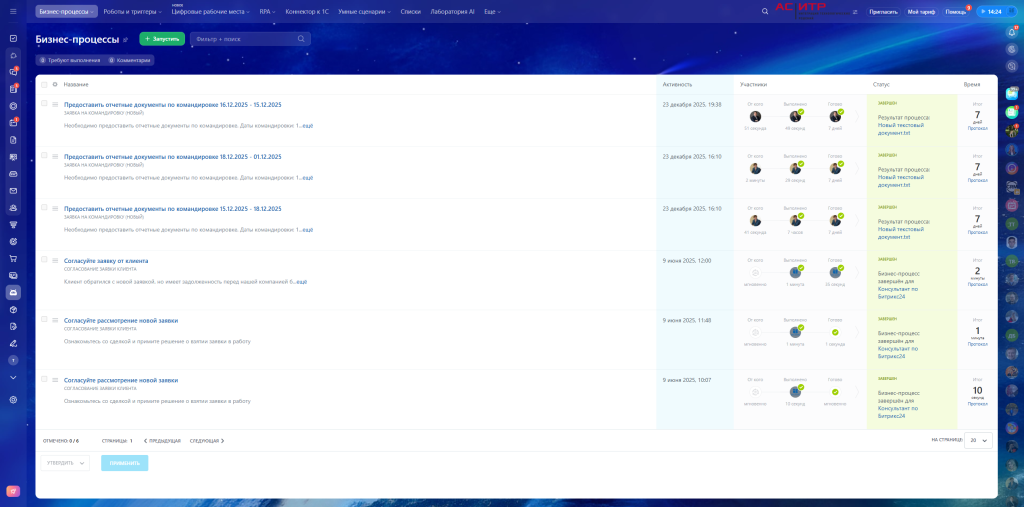Open the shopping cart sidebar icon
This screenshot has width=1024, height=507.
tap(13, 258)
